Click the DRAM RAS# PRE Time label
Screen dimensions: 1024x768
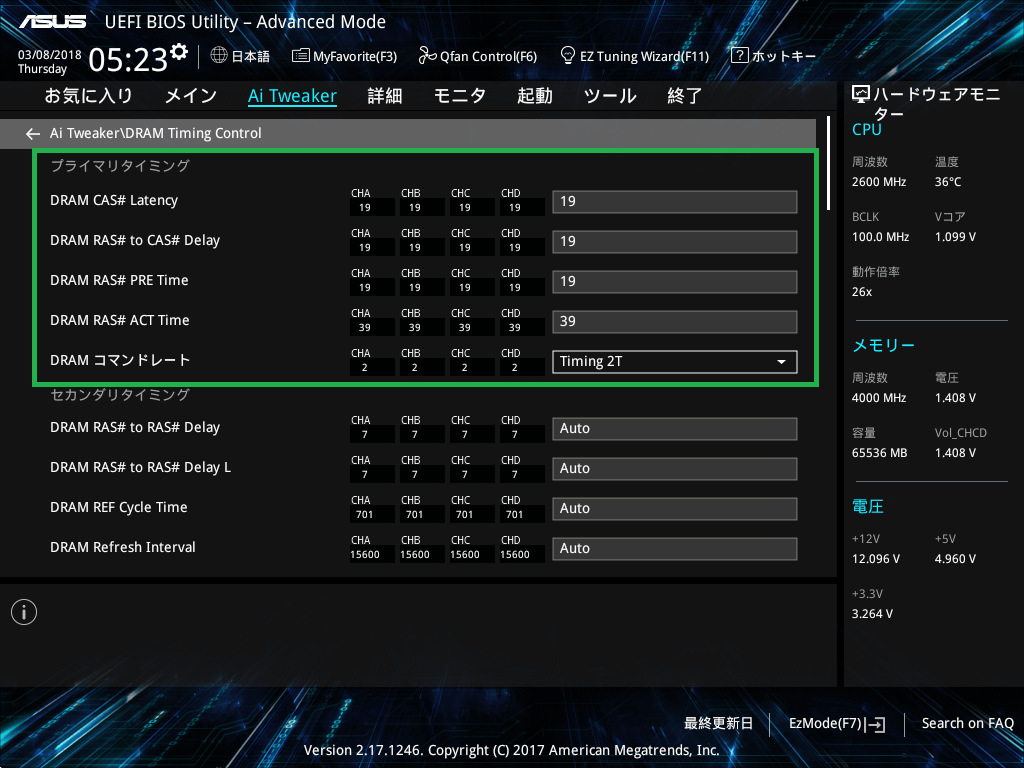[120, 280]
